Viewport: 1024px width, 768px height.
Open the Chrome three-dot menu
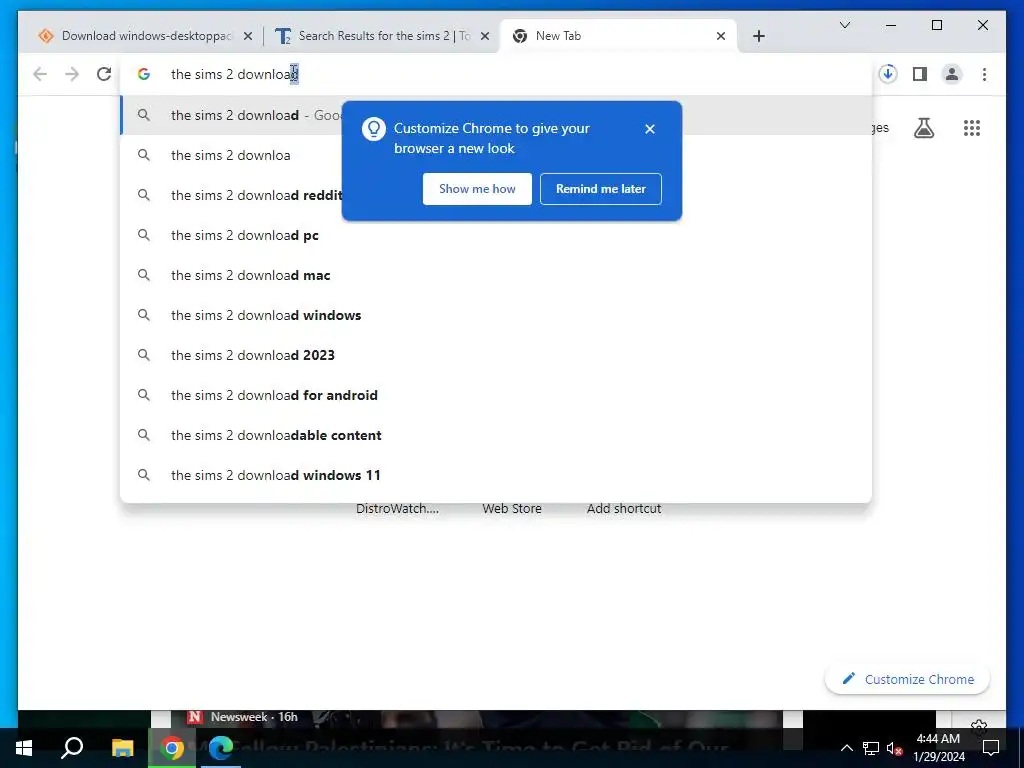[984, 74]
